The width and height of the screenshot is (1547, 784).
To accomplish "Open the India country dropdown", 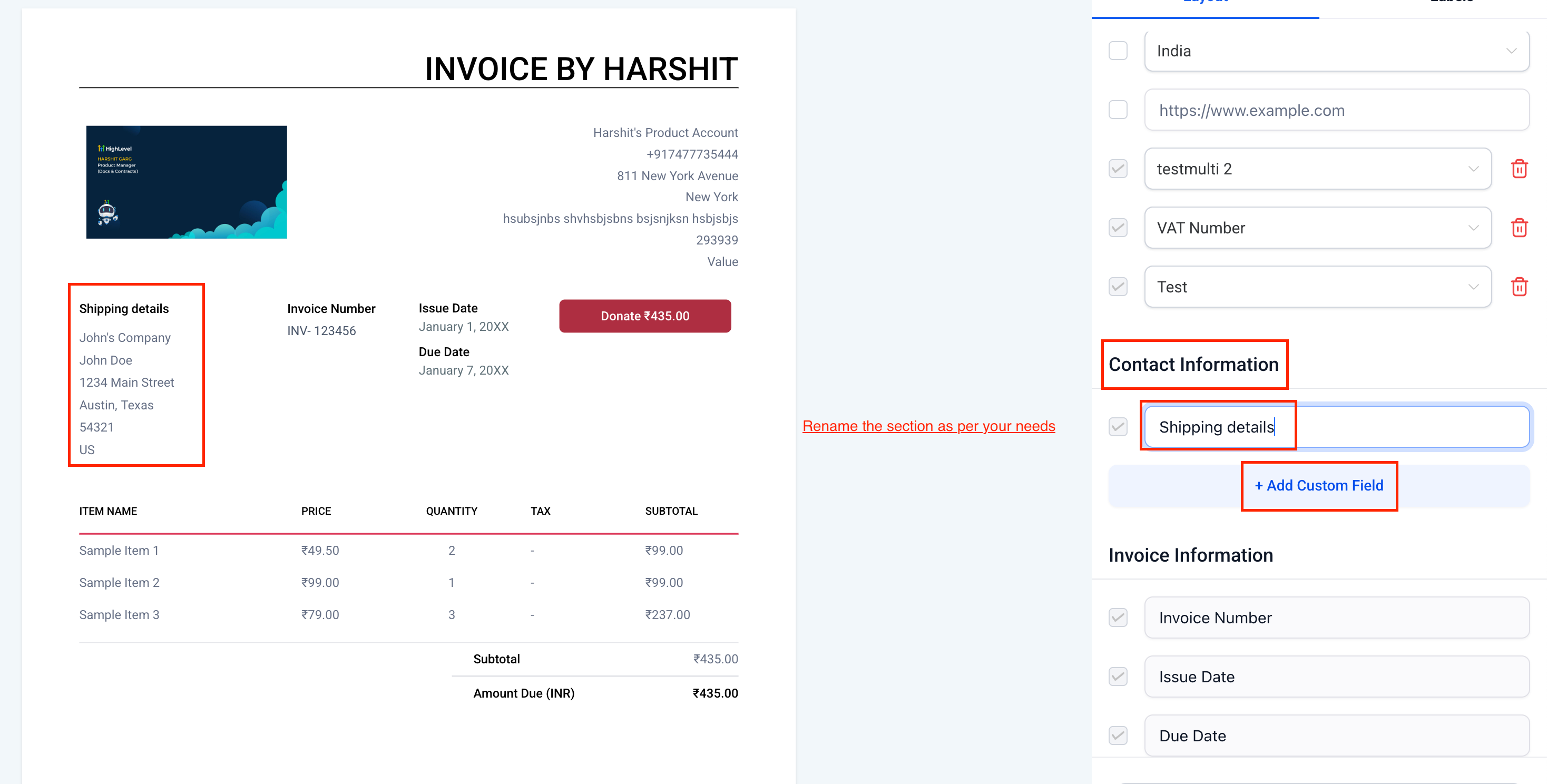I will click(1336, 51).
